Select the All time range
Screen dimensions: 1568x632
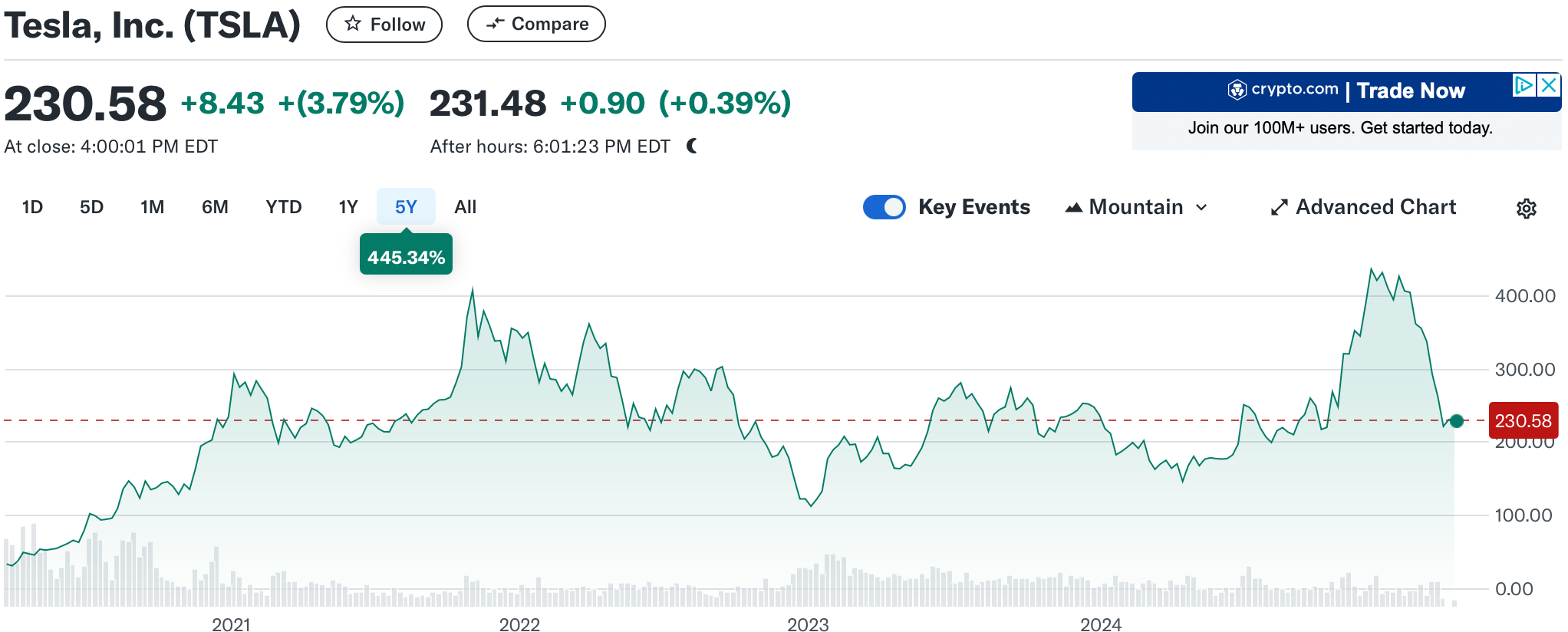tap(466, 207)
